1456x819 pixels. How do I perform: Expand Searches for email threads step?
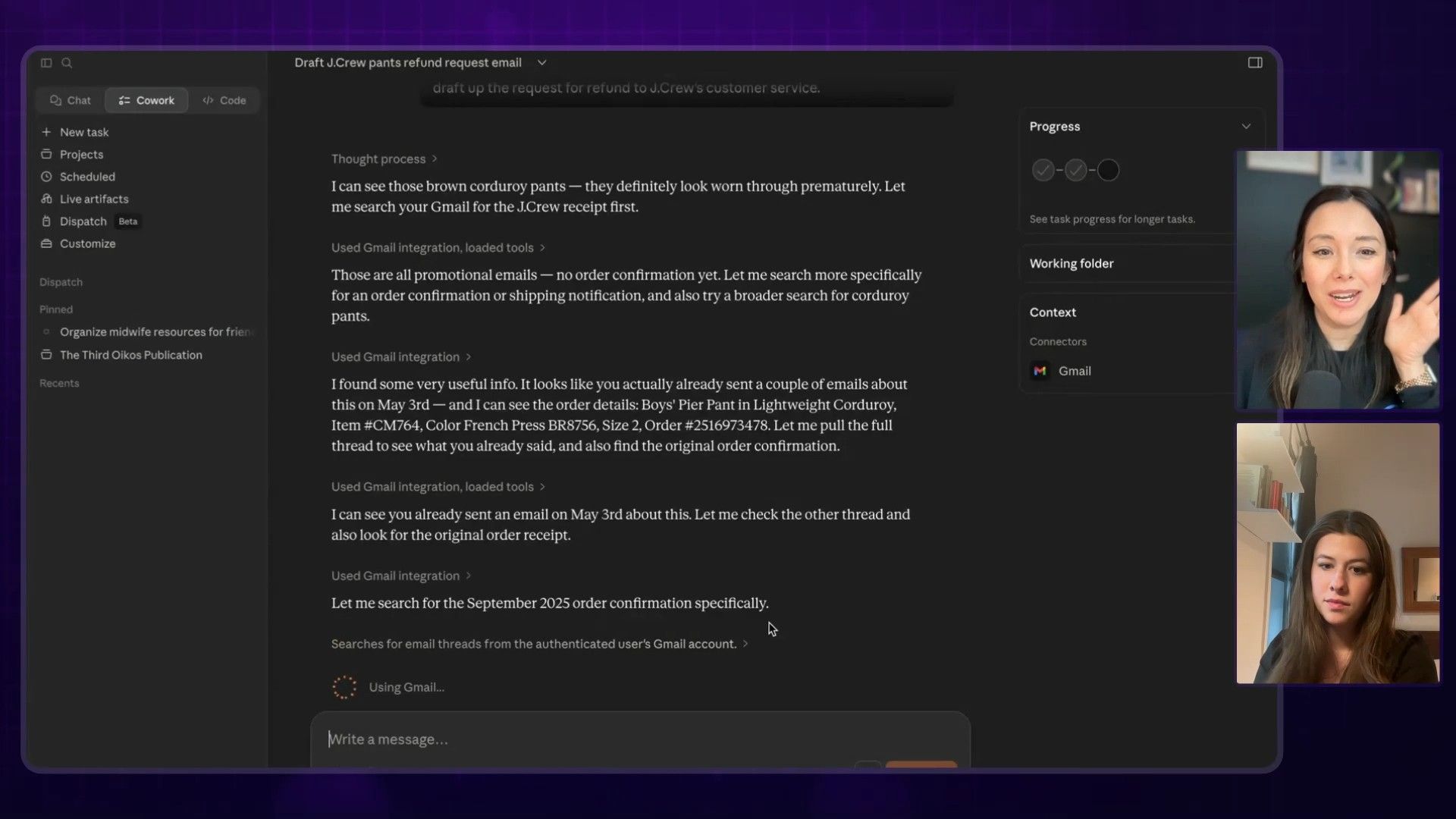tap(539, 644)
